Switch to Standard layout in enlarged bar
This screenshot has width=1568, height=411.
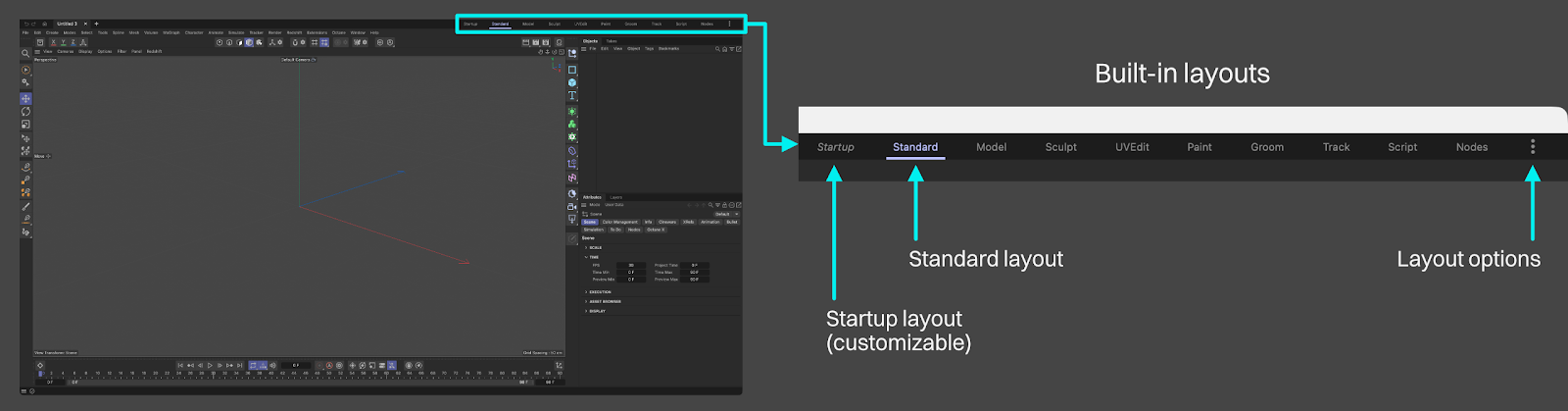click(x=915, y=147)
